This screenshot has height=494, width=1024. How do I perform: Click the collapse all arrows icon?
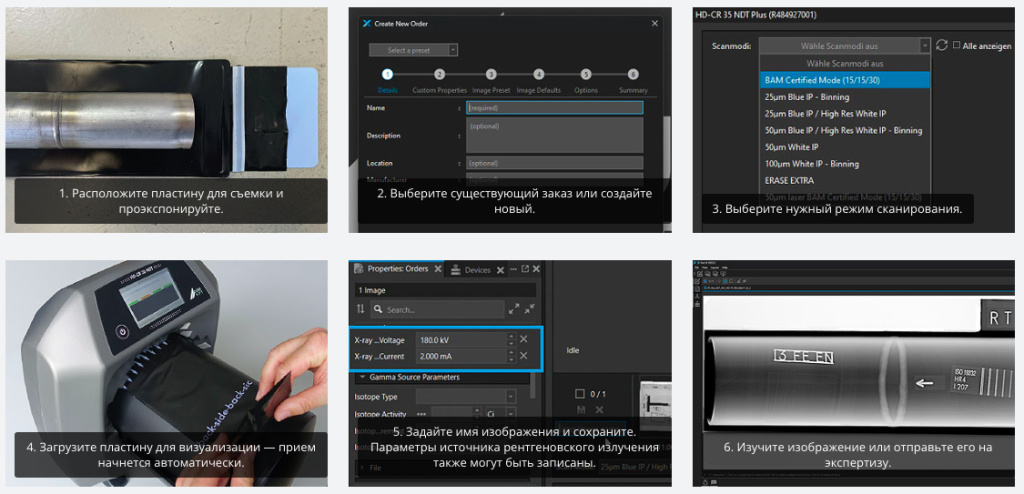[530, 309]
